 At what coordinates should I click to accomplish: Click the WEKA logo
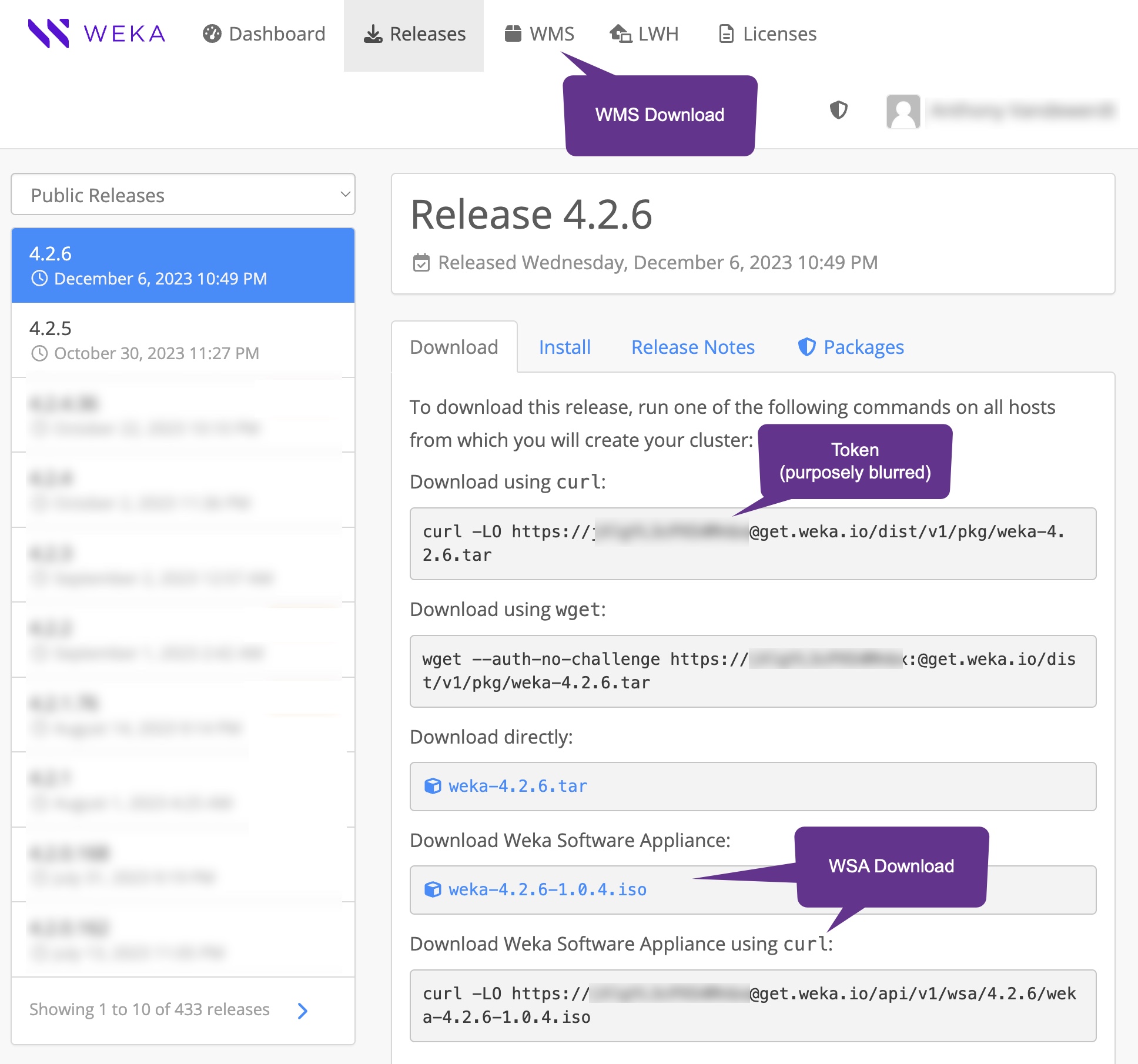(97, 34)
